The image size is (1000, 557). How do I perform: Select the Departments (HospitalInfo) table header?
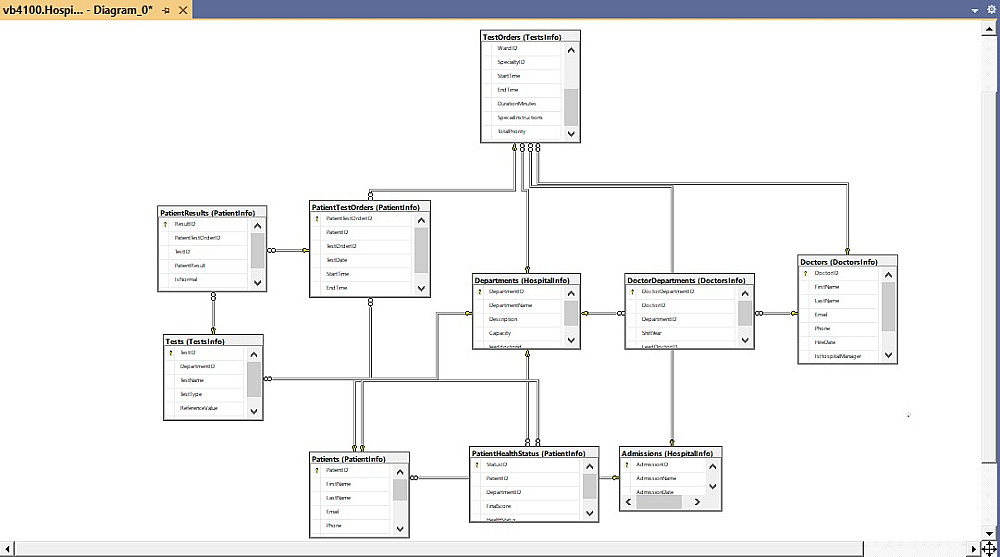pos(526,280)
